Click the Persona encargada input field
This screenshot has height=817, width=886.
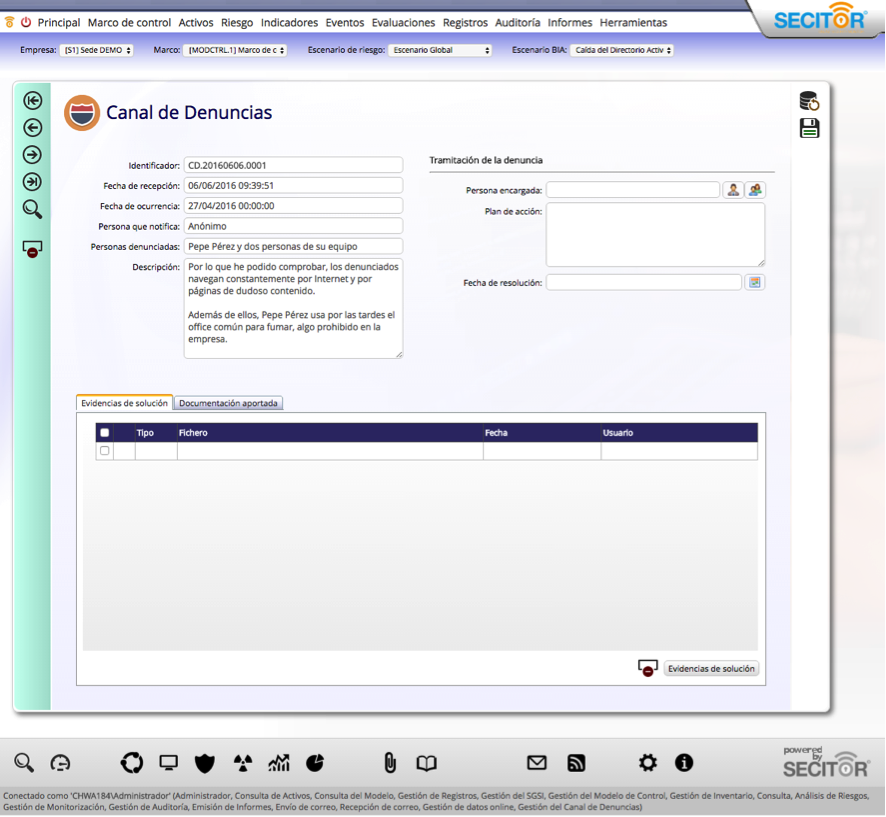pos(632,190)
